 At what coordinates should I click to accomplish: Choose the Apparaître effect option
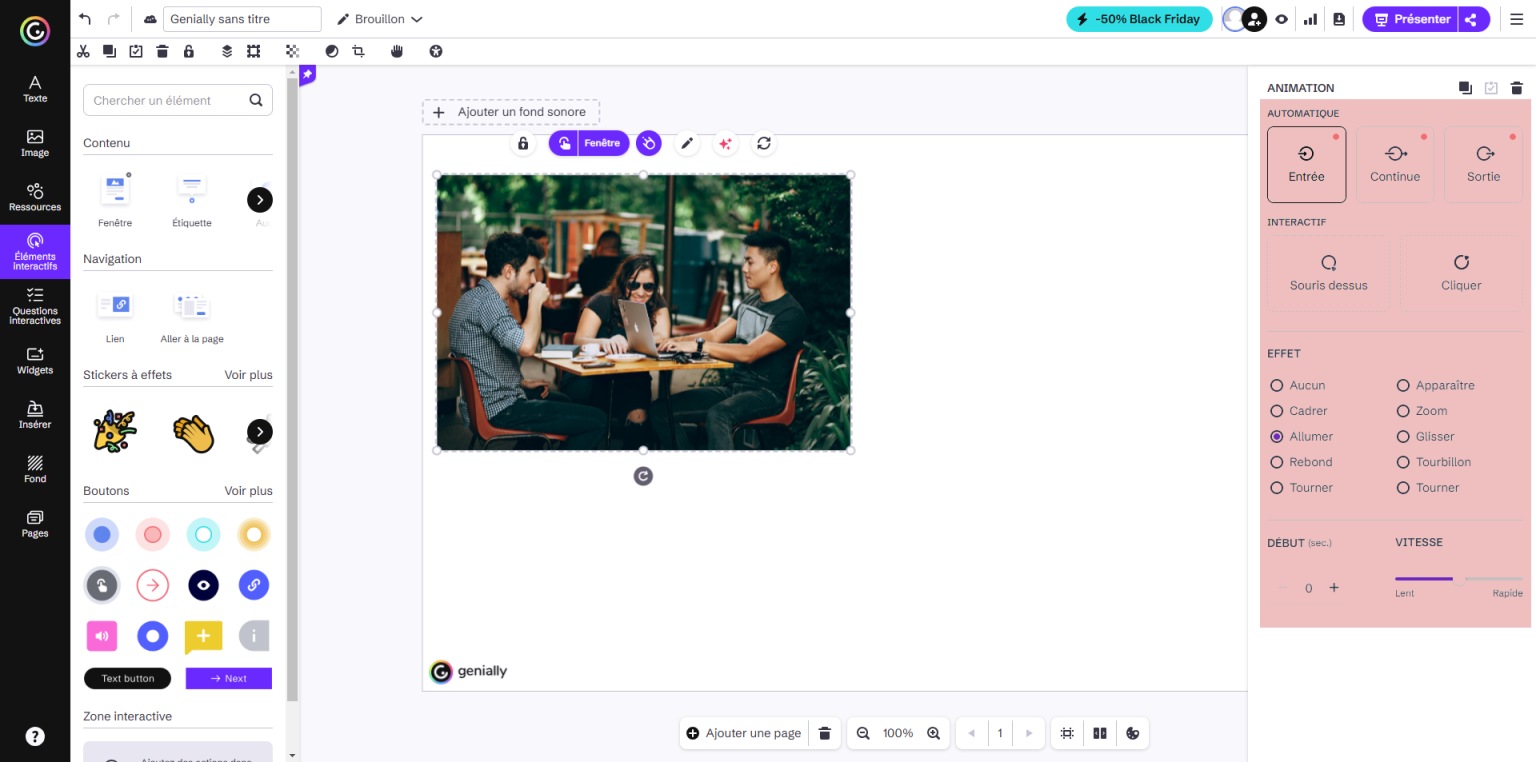pos(1403,385)
